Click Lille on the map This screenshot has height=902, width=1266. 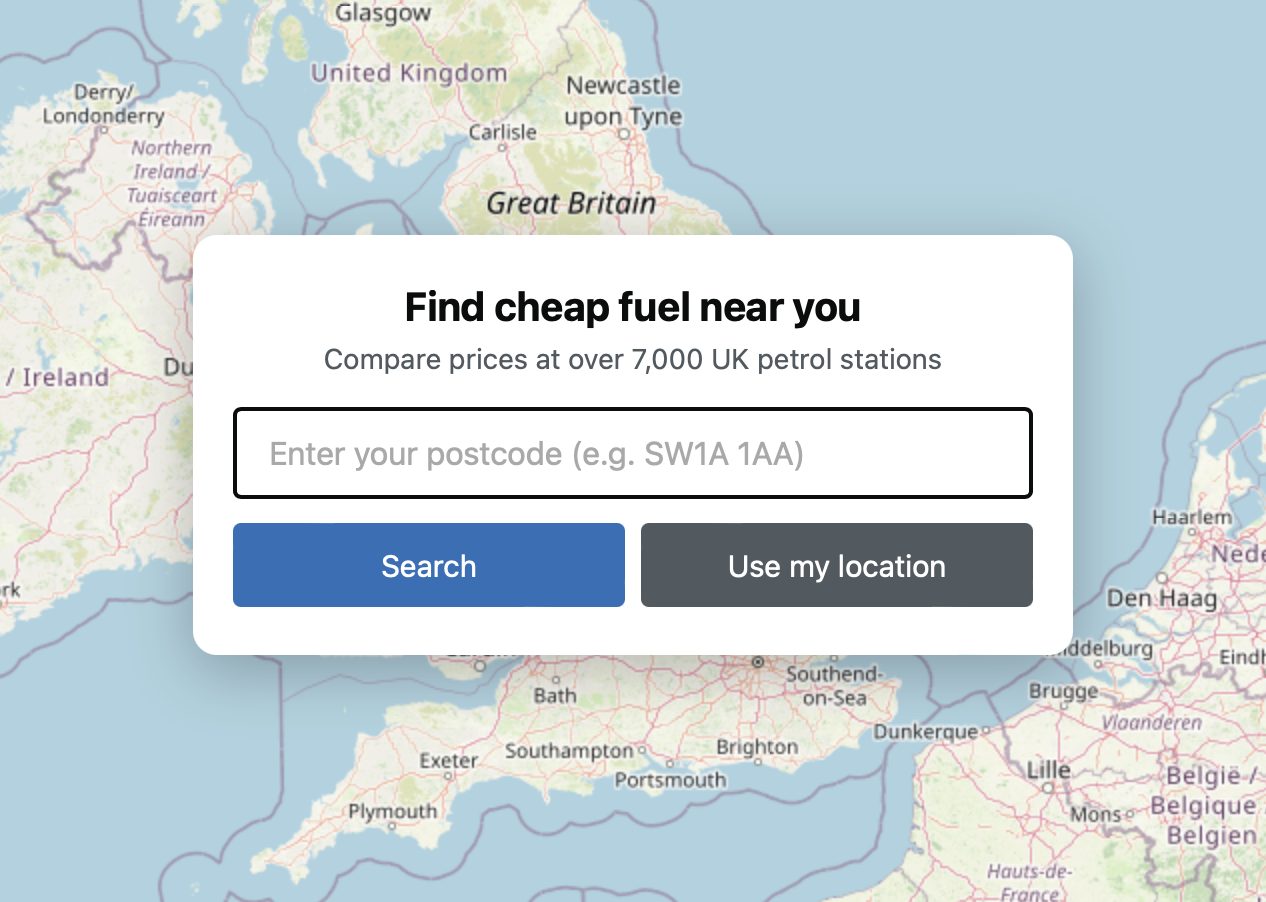click(x=1048, y=771)
